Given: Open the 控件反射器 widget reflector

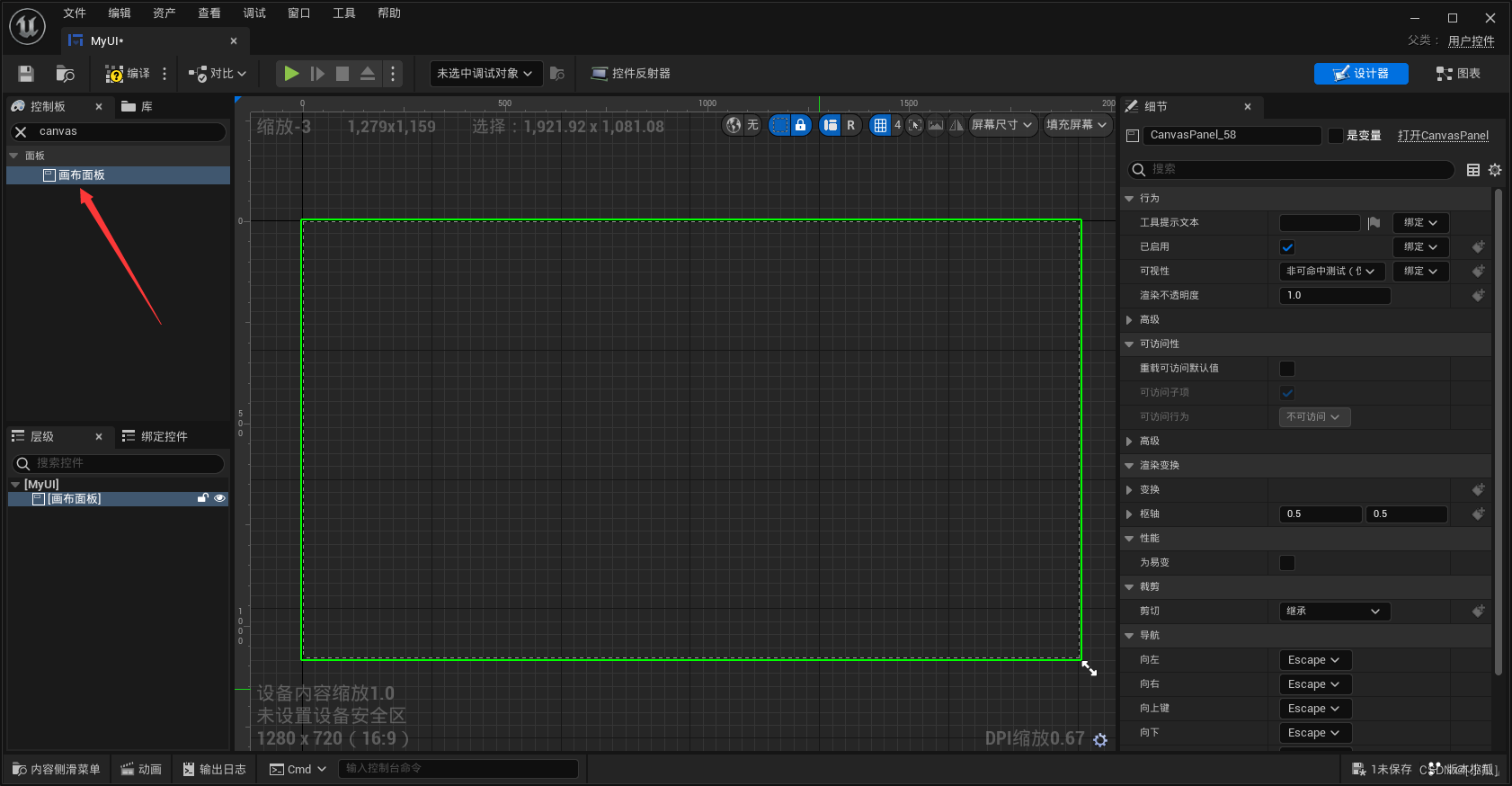Looking at the screenshot, I should (630, 74).
